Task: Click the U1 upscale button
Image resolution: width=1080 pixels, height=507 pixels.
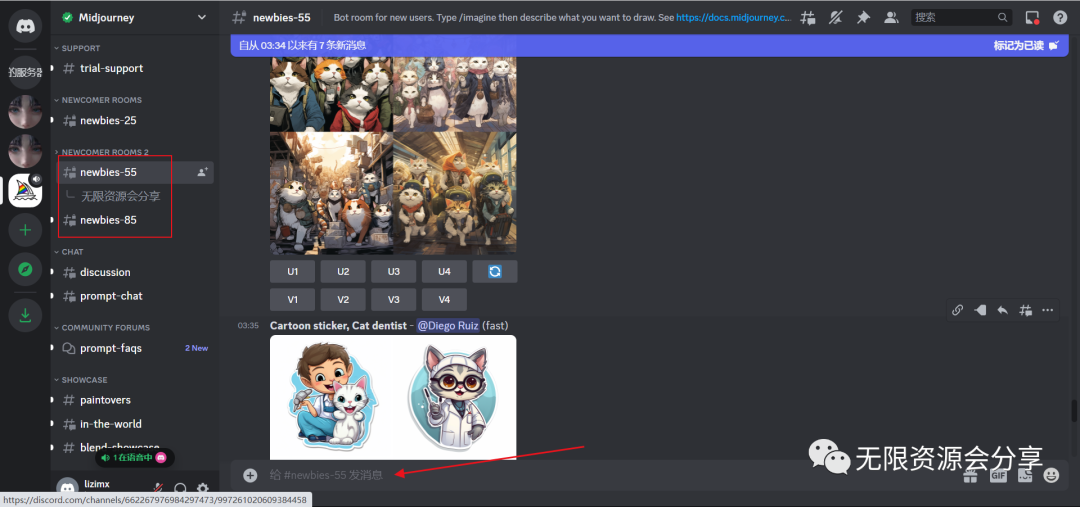Action: [292, 271]
